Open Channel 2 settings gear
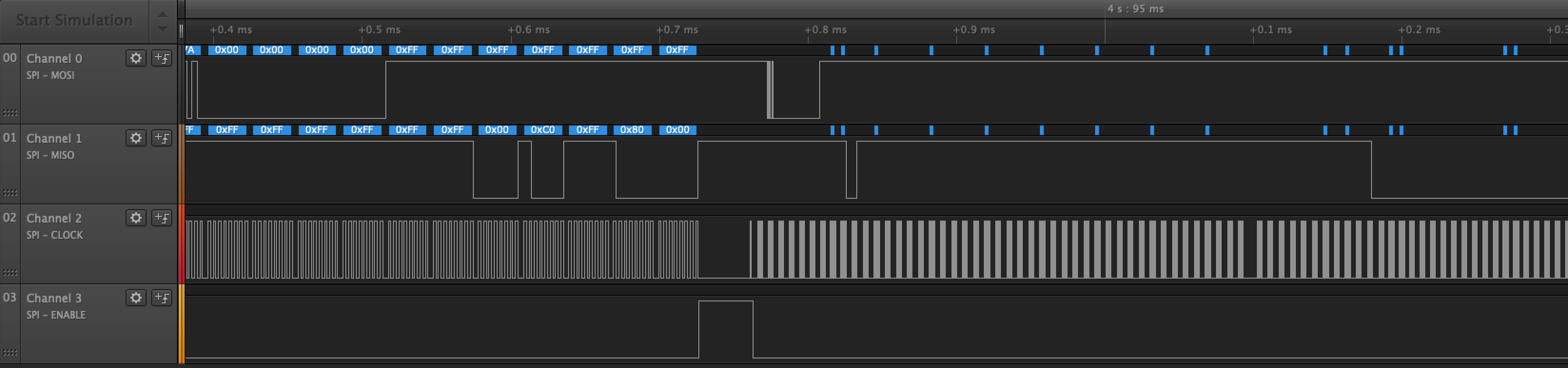Image resolution: width=1568 pixels, height=368 pixels. pos(136,217)
